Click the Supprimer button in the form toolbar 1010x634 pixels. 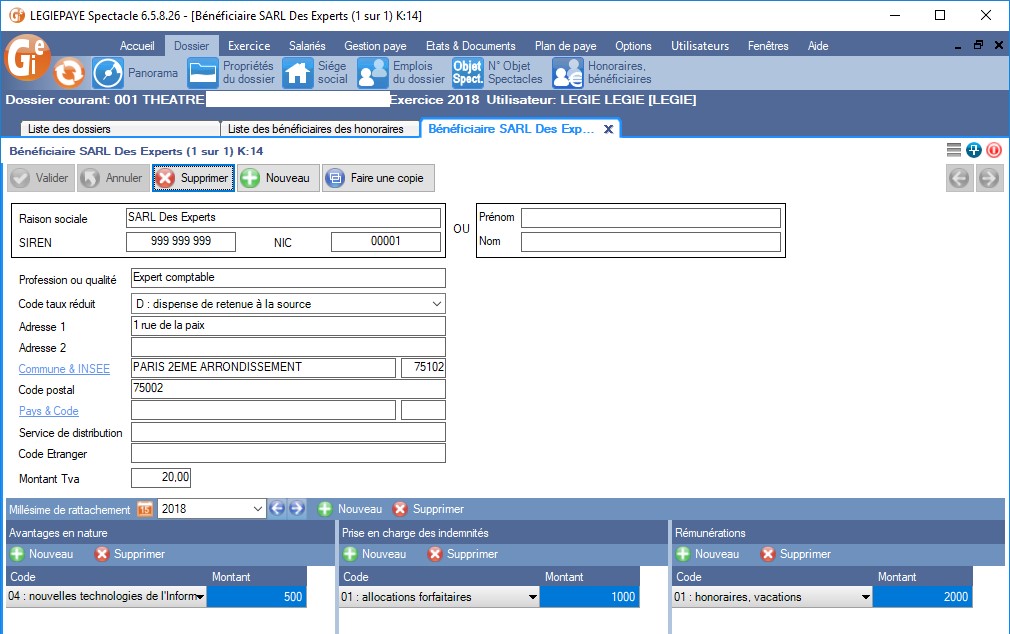[x=193, y=178]
